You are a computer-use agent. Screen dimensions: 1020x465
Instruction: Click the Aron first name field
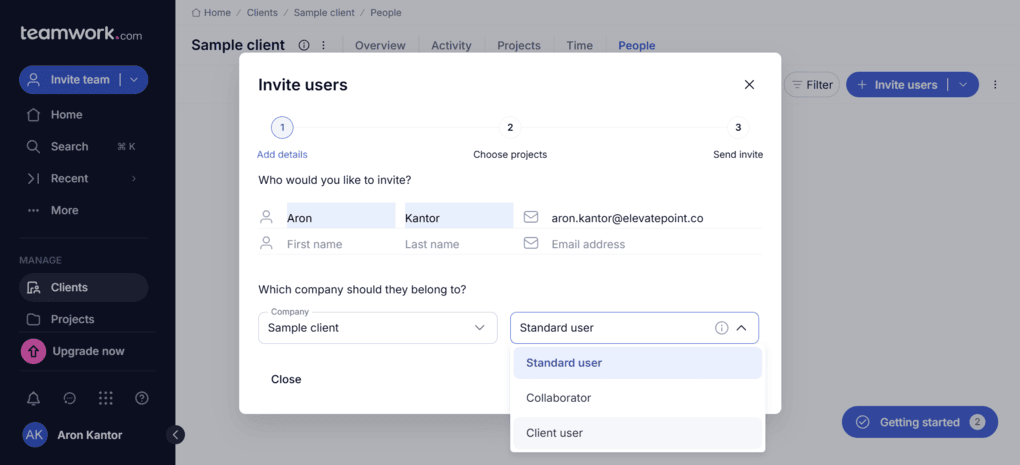(x=341, y=217)
